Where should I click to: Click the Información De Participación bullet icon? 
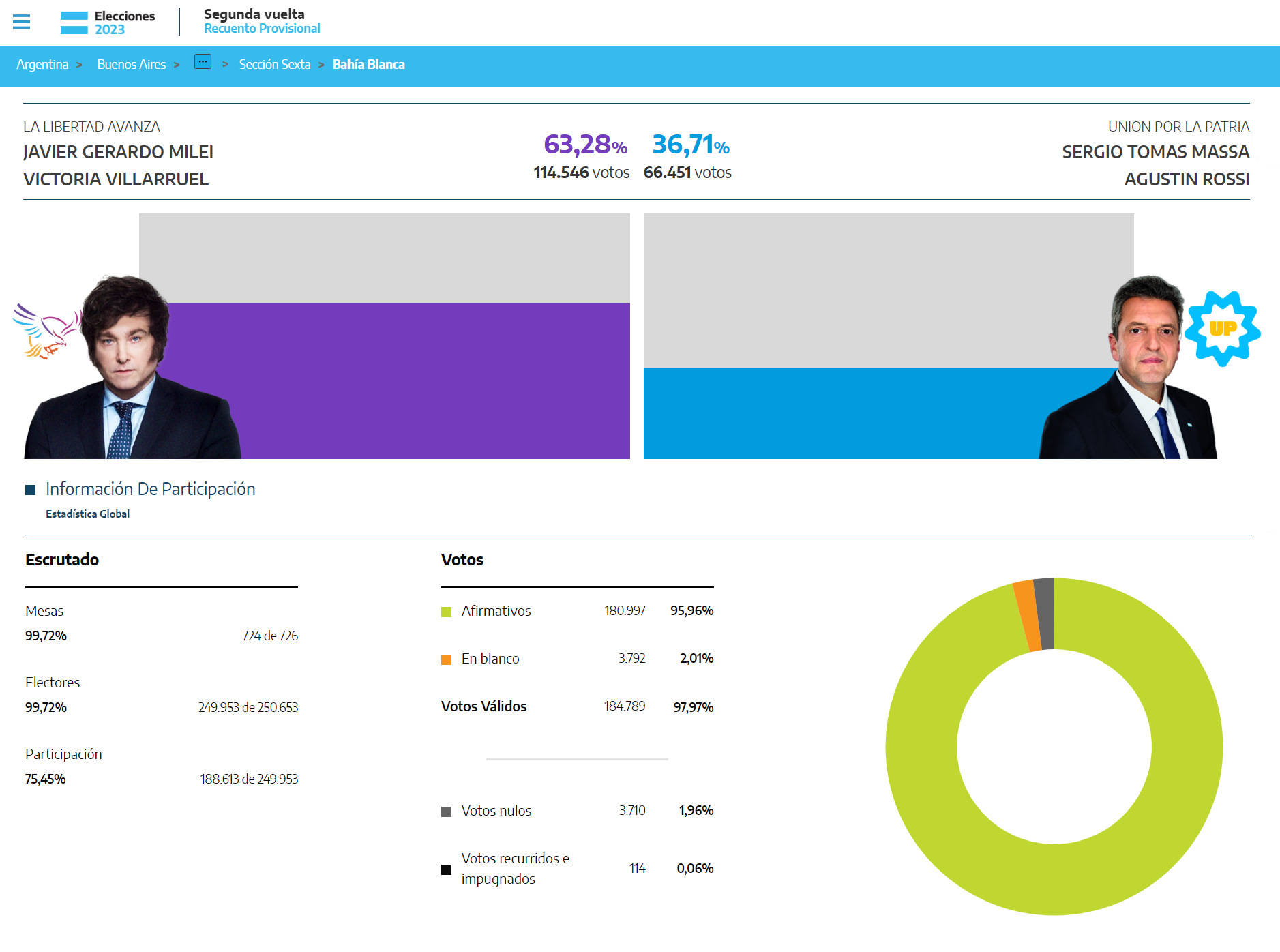pyautogui.click(x=30, y=490)
